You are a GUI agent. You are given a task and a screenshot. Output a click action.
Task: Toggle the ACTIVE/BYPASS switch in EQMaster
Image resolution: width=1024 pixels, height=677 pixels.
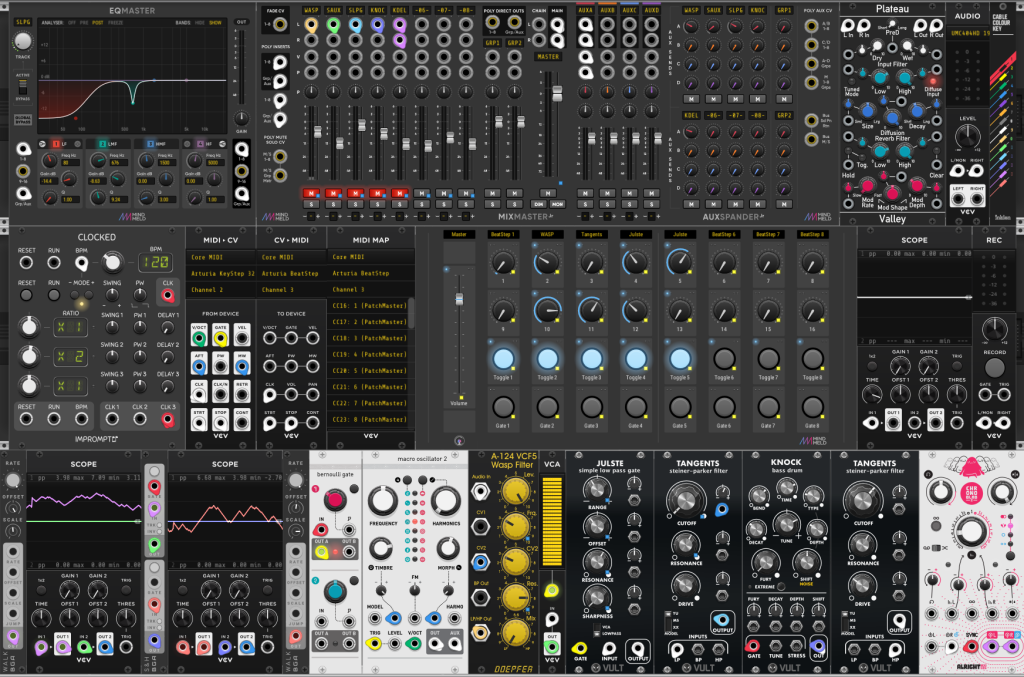[x=23, y=87]
